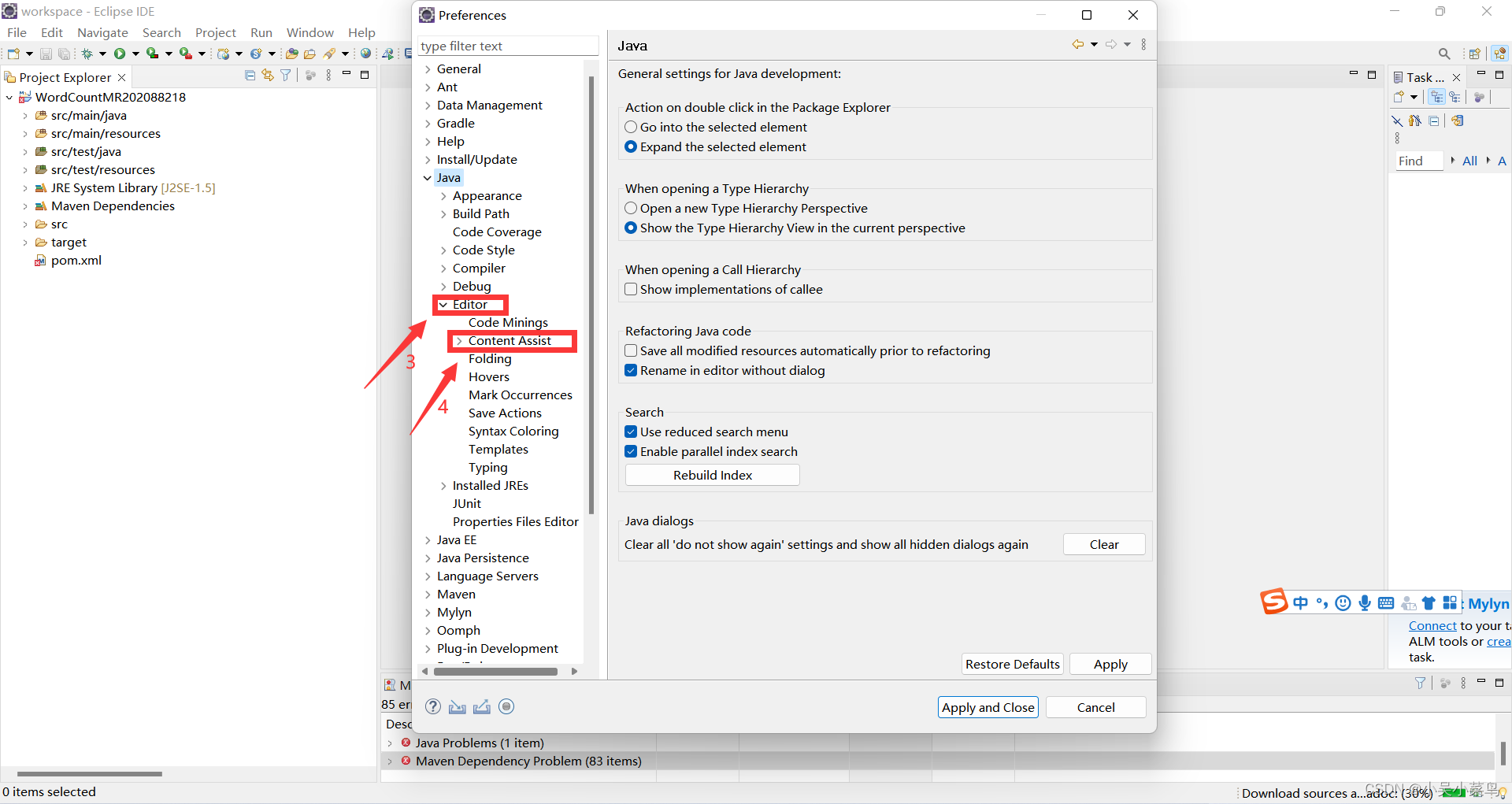The width and height of the screenshot is (1512, 804).
Task: Open the Navigate menu
Action: tap(102, 32)
